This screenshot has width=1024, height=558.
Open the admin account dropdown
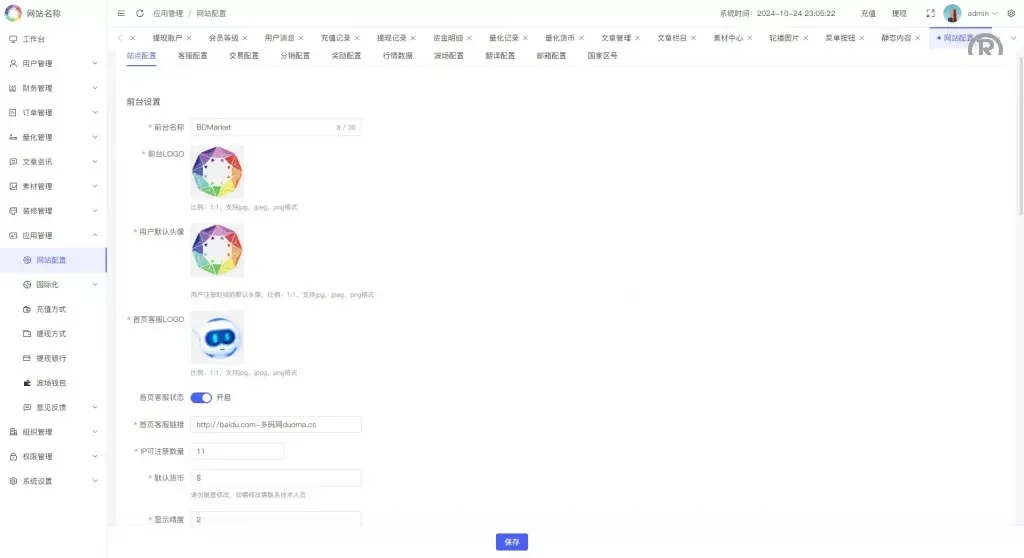click(x=982, y=14)
